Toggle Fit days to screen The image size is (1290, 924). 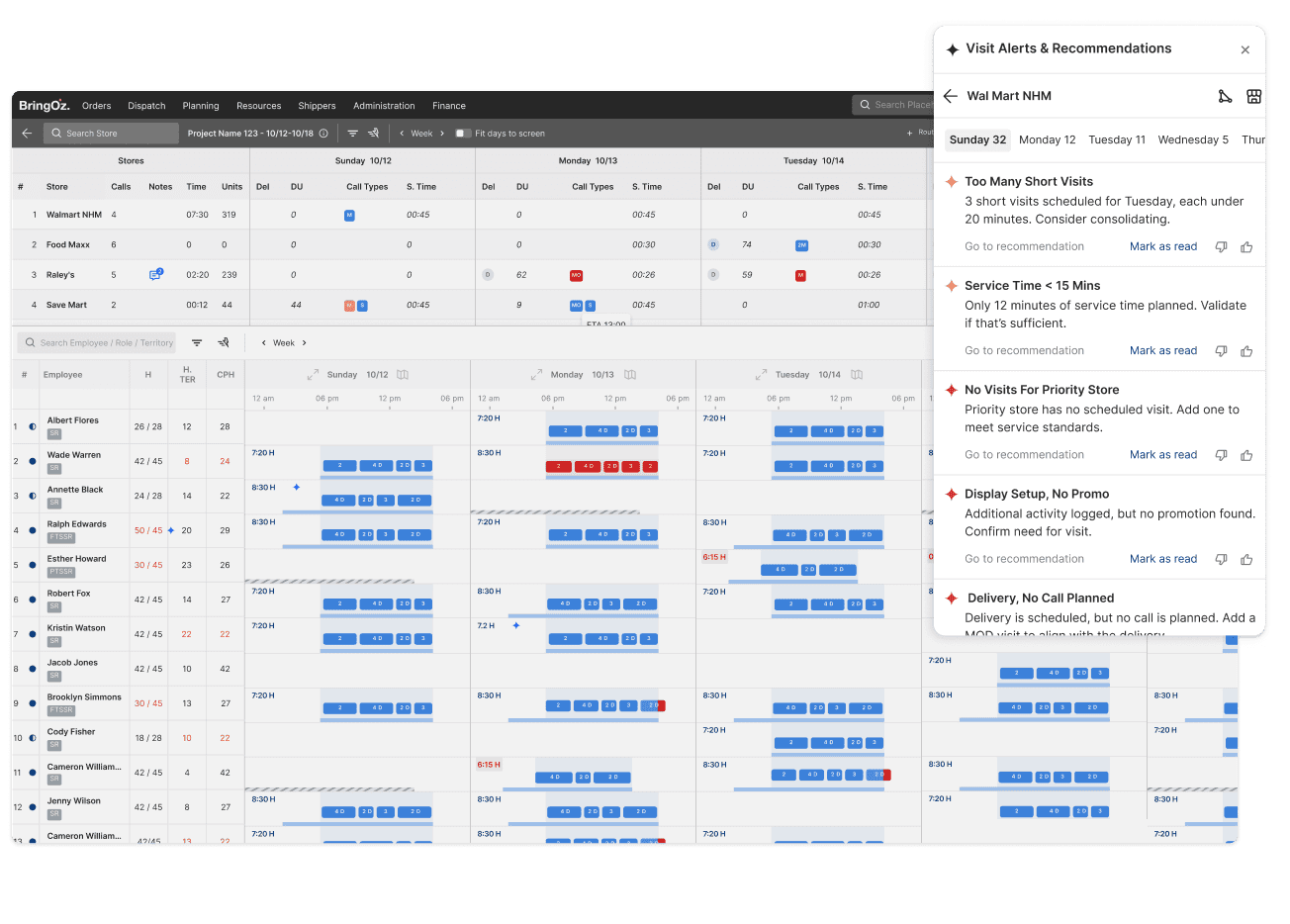463,134
